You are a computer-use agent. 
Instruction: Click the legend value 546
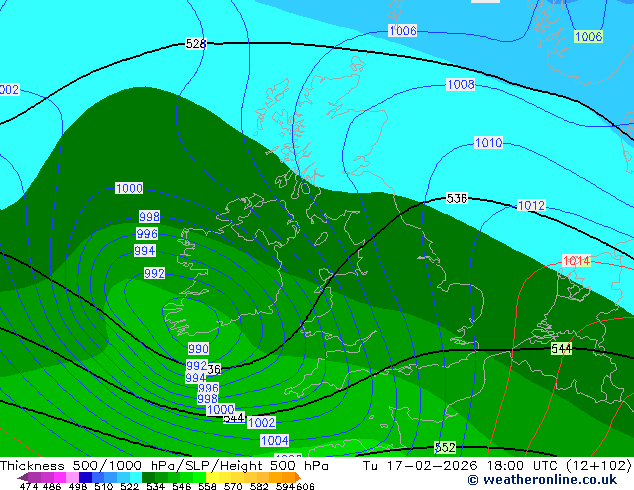[182, 486]
